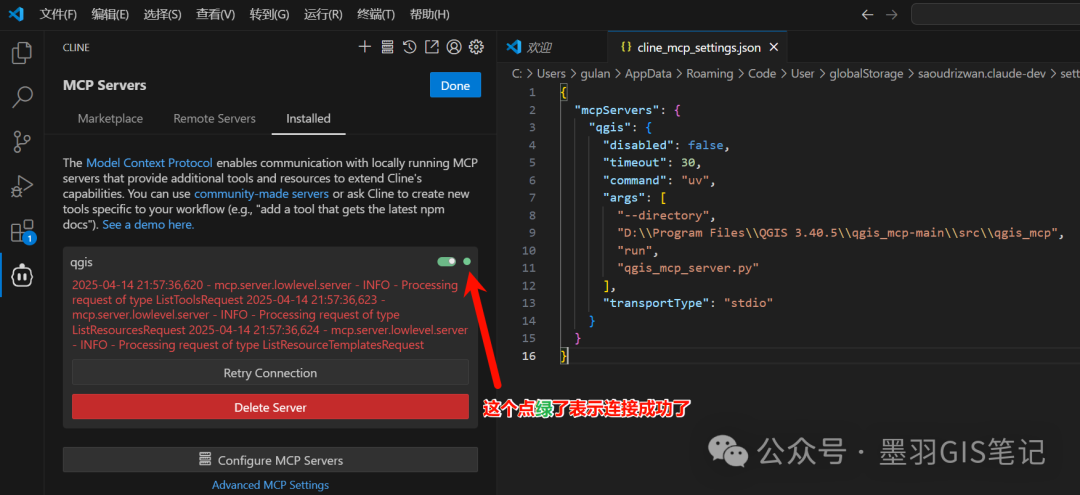Expand the qgis server entry header
Viewport: 1080px width, 495px height.
200,262
